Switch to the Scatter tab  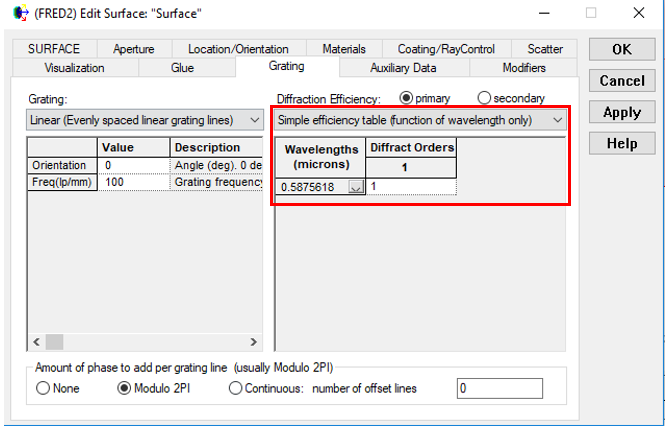545,49
